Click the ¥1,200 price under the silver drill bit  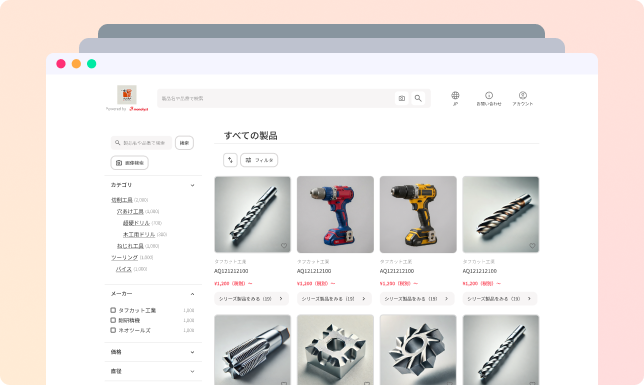(233, 284)
